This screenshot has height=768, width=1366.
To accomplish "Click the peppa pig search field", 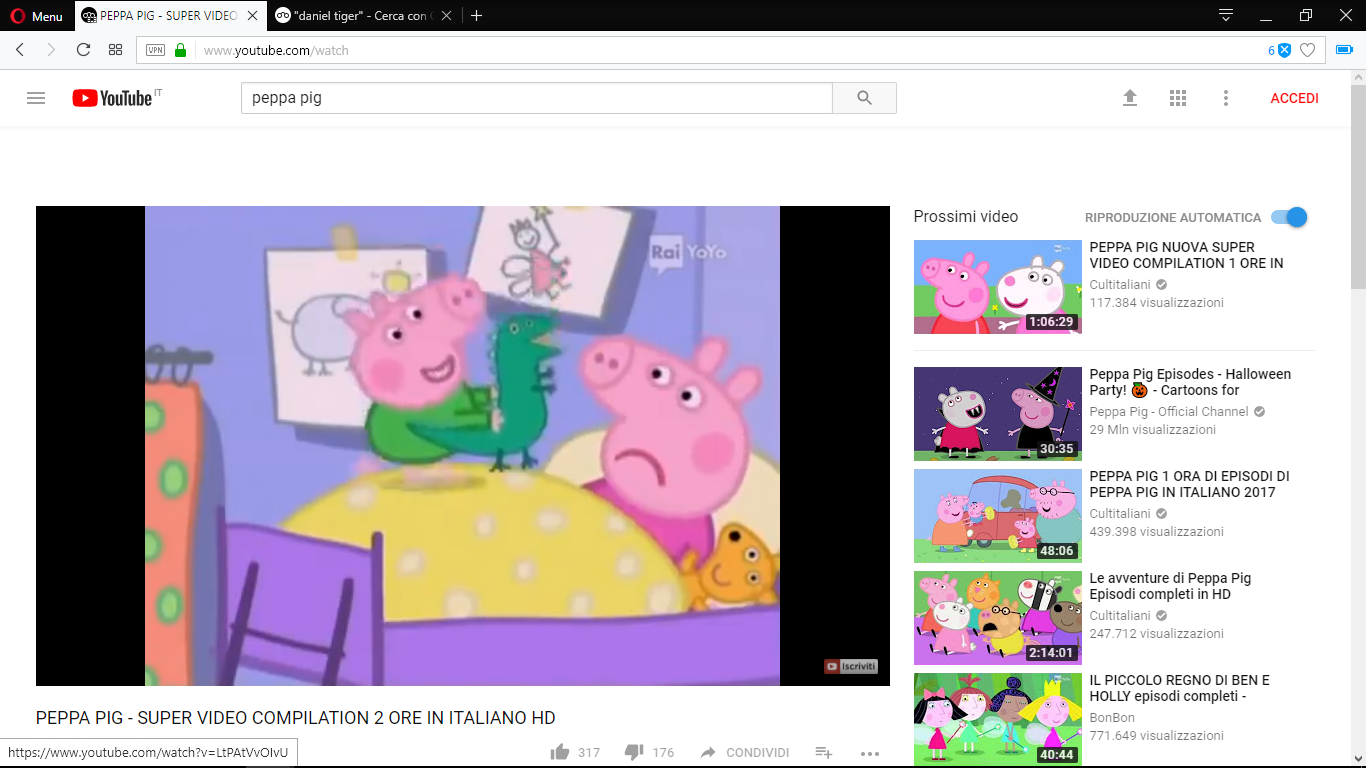I will 536,98.
